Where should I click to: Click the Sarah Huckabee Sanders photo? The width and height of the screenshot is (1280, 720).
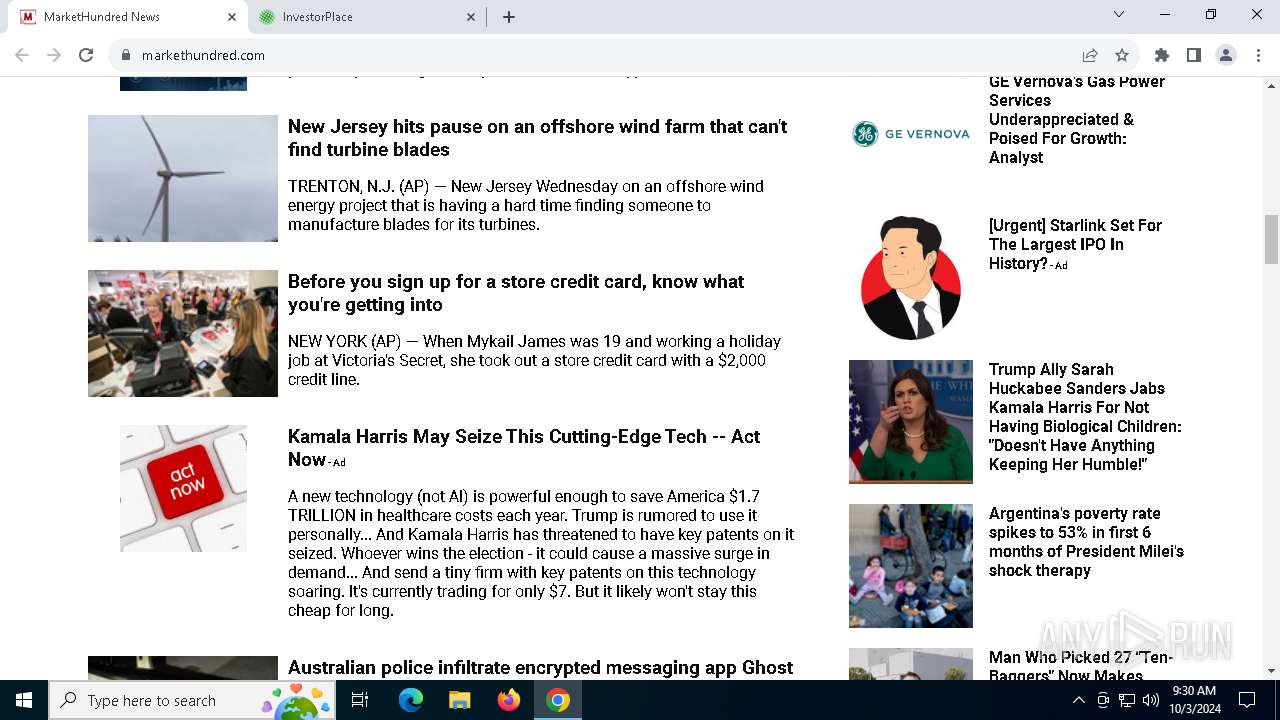coord(911,422)
